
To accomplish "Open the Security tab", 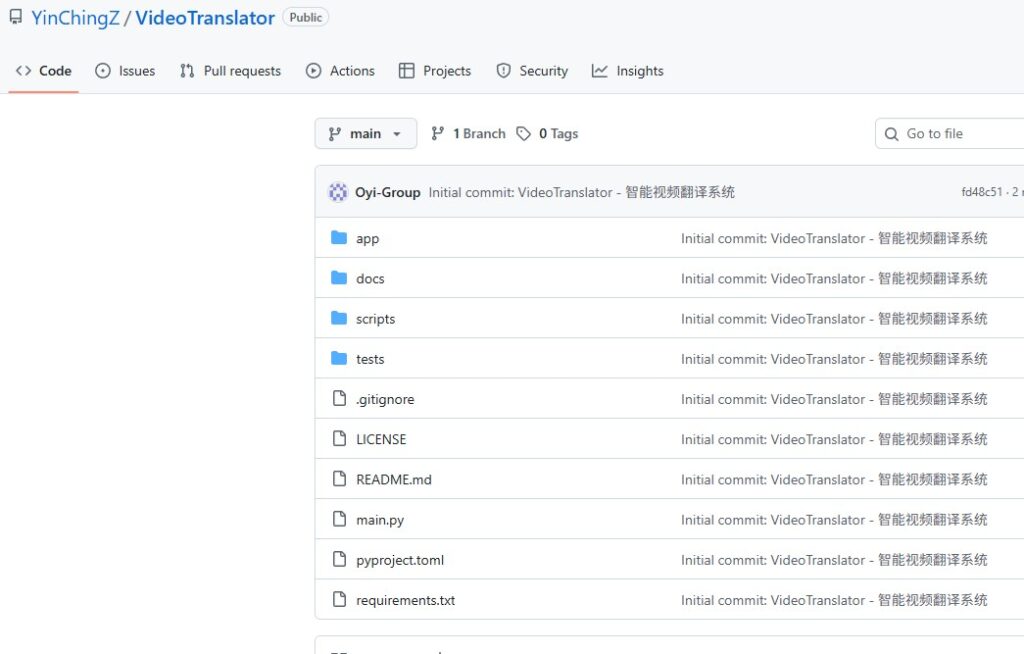I will coord(532,71).
